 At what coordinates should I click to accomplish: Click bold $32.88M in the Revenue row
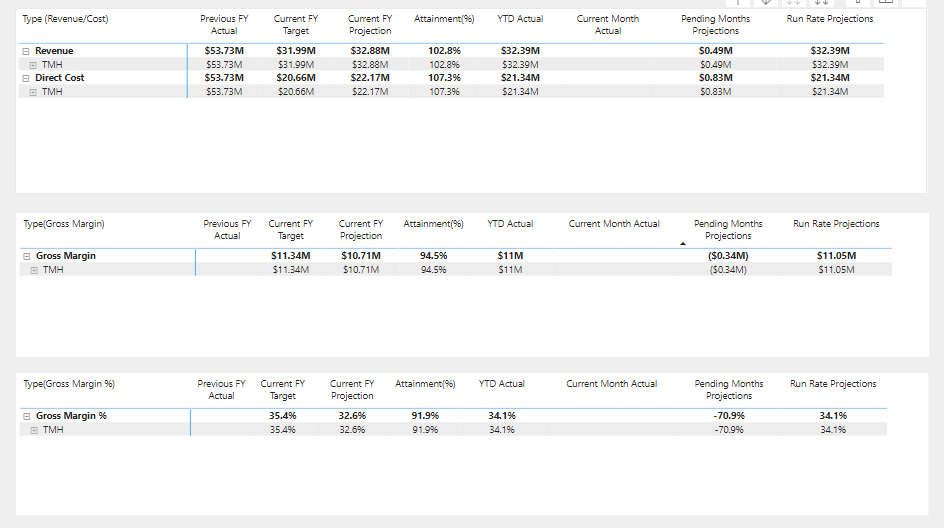370,51
